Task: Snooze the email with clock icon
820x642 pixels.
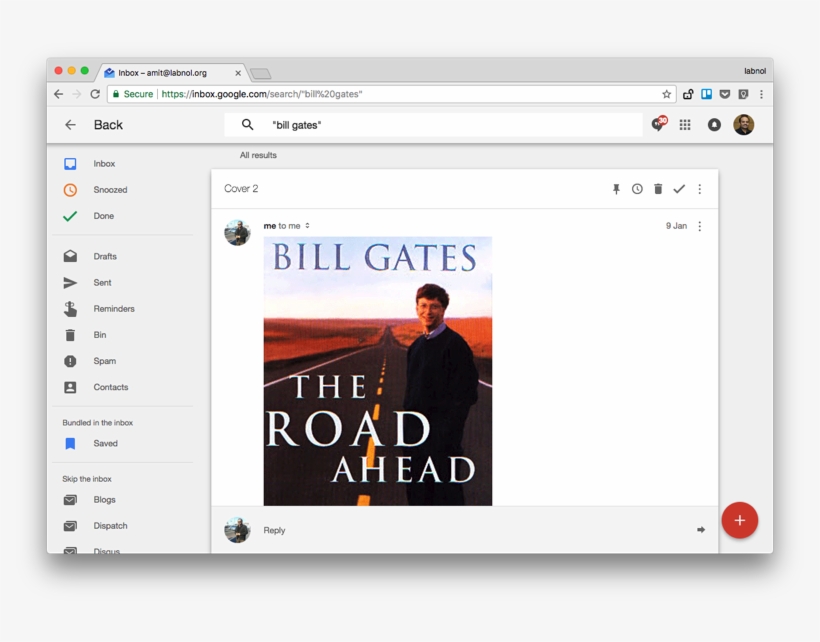Action: point(637,189)
